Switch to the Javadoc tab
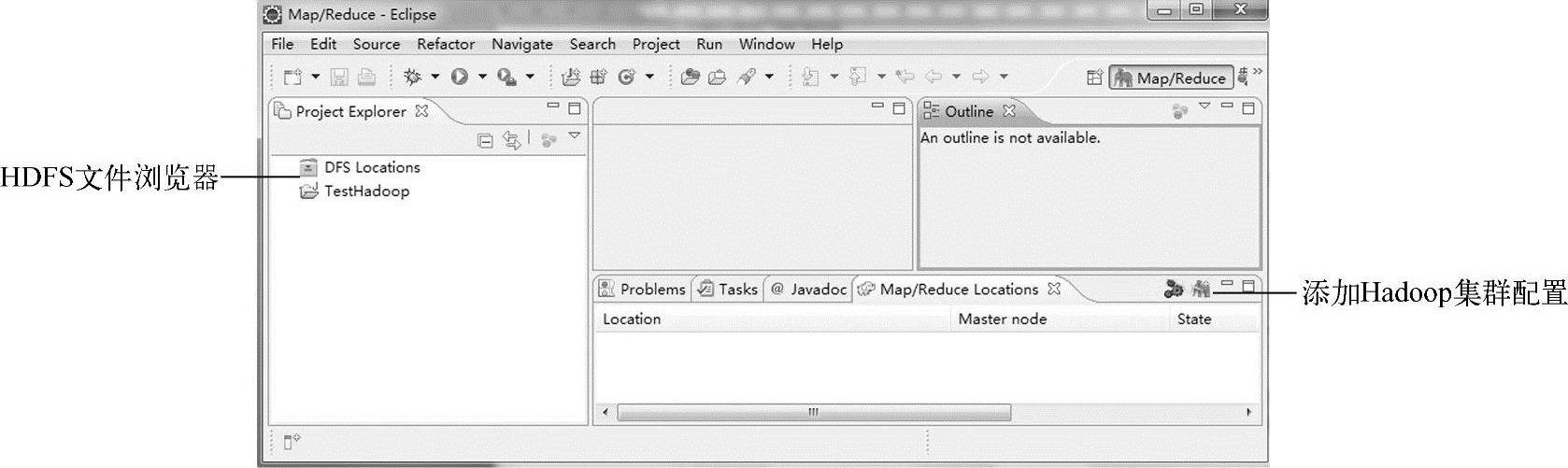This screenshot has height=468, width=1568. pos(809,290)
